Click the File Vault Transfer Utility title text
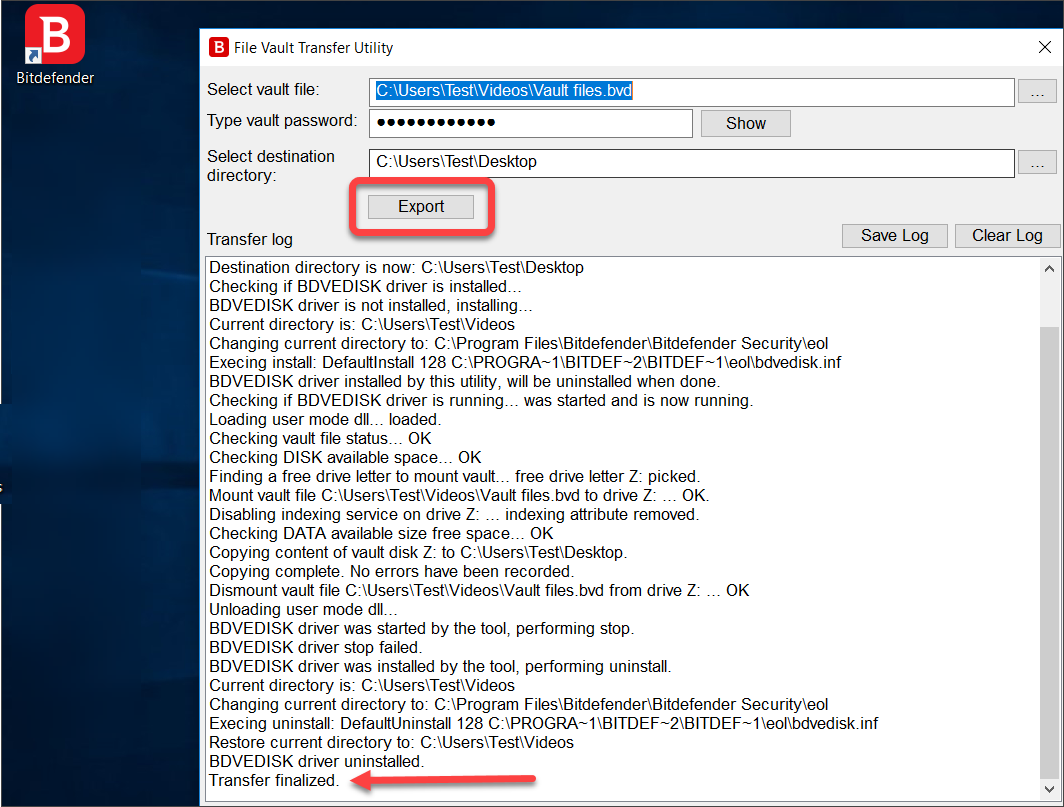The image size is (1064, 807). (310, 47)
